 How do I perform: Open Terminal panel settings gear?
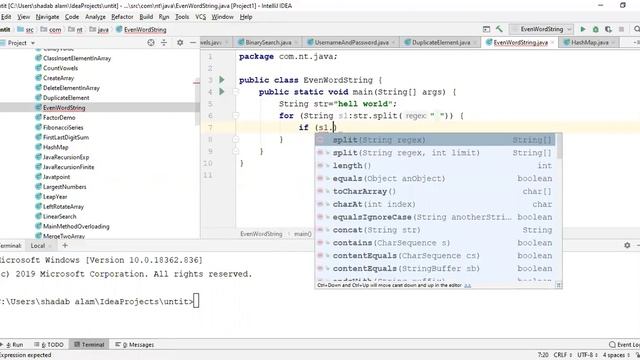627,245
